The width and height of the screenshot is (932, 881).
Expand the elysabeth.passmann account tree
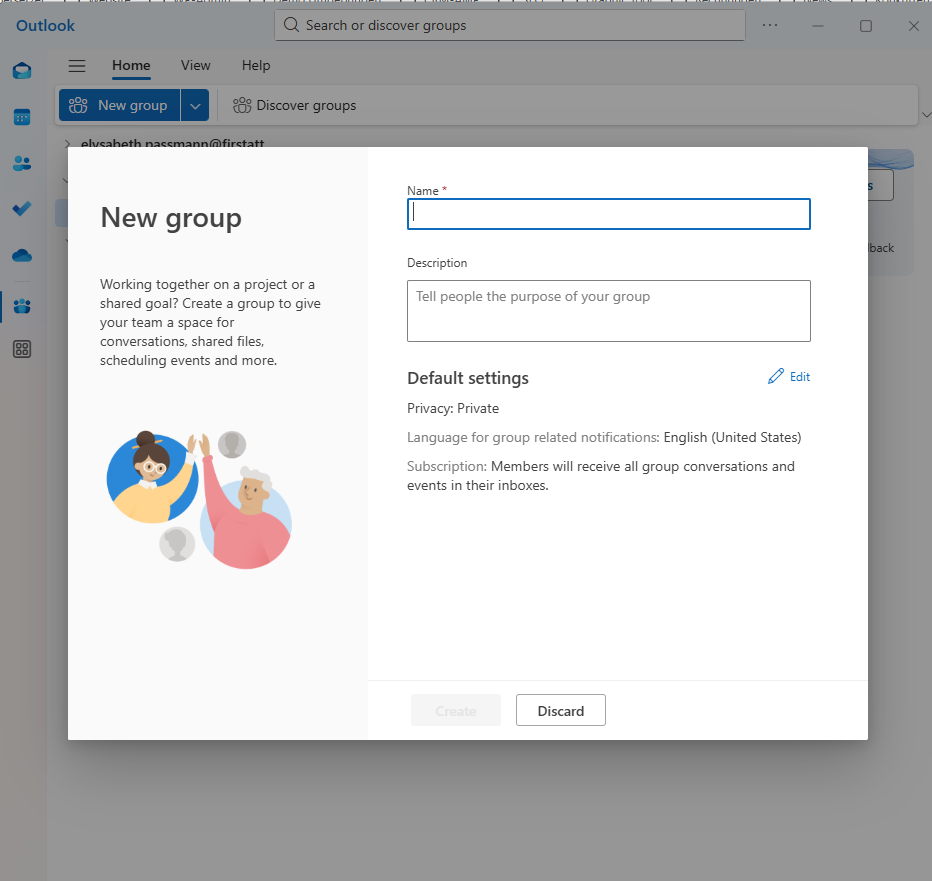[x=68, y=144]
